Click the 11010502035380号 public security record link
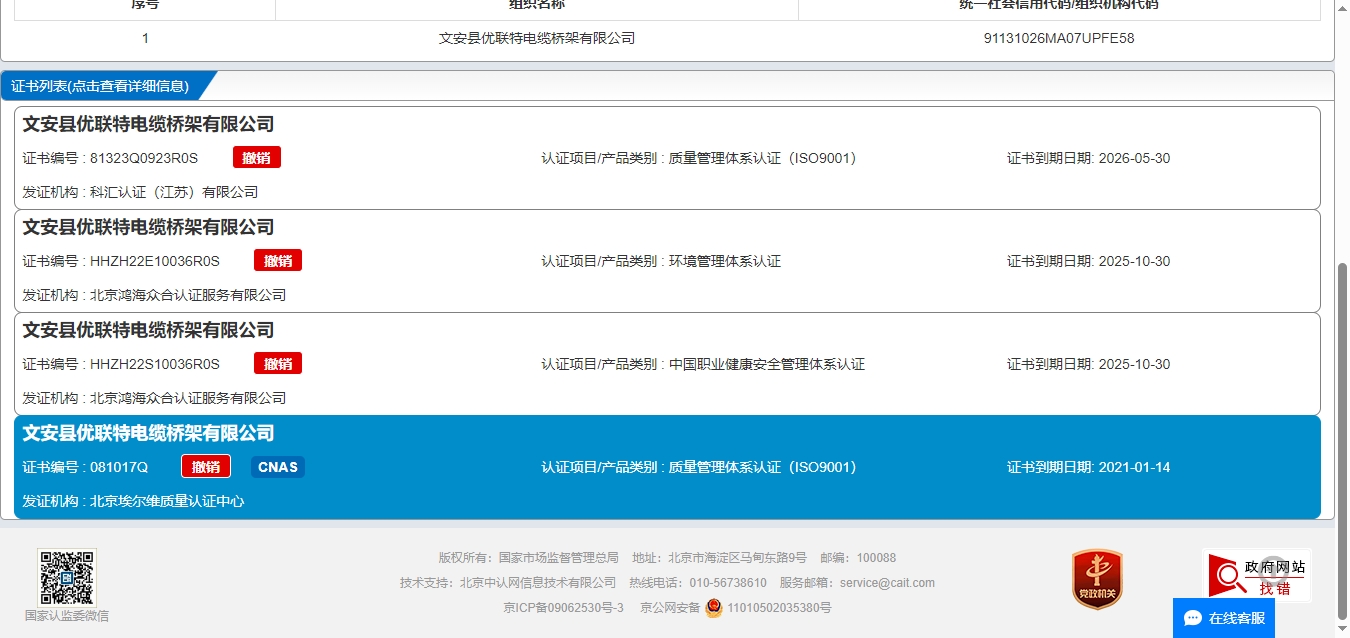The height and width of the screenshot is (638, 1350). 779,608
